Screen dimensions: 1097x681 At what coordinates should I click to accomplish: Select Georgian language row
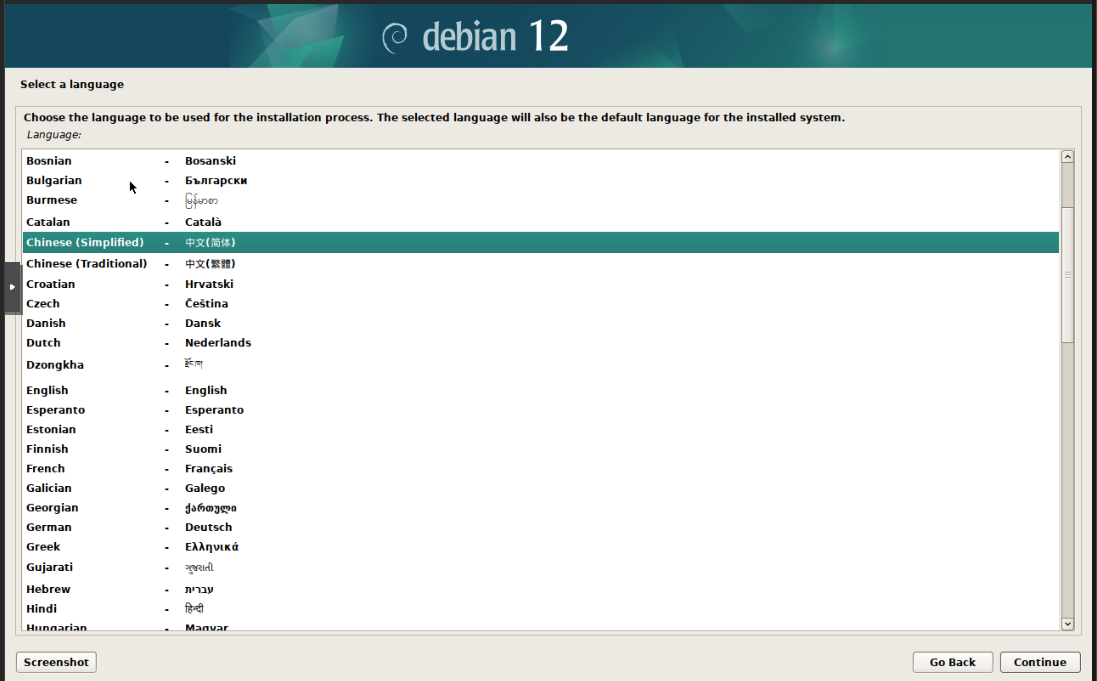pos(541,508)
